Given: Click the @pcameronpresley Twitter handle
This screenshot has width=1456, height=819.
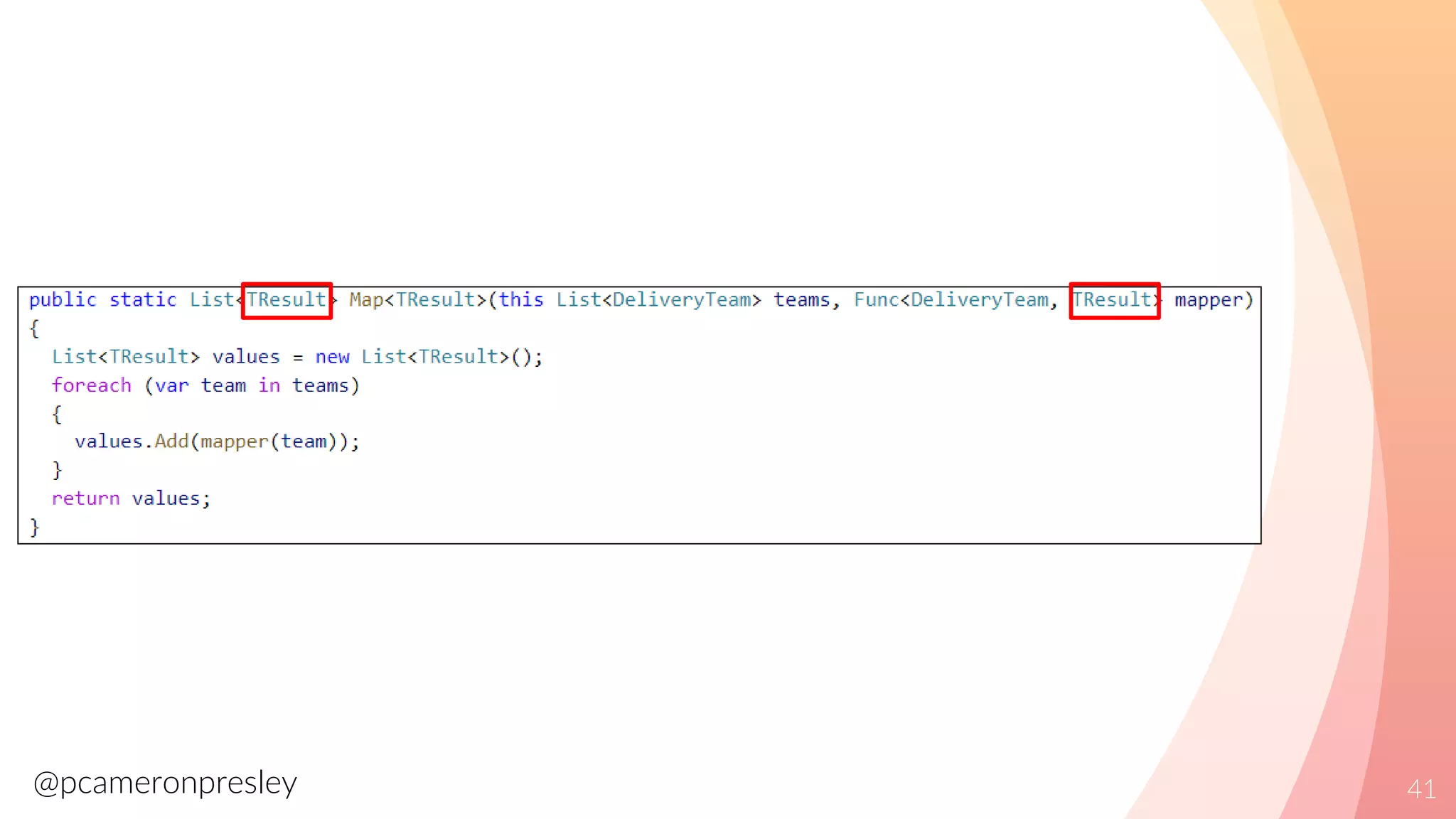Looking at the screenshot, I should (x=165, y=783).
